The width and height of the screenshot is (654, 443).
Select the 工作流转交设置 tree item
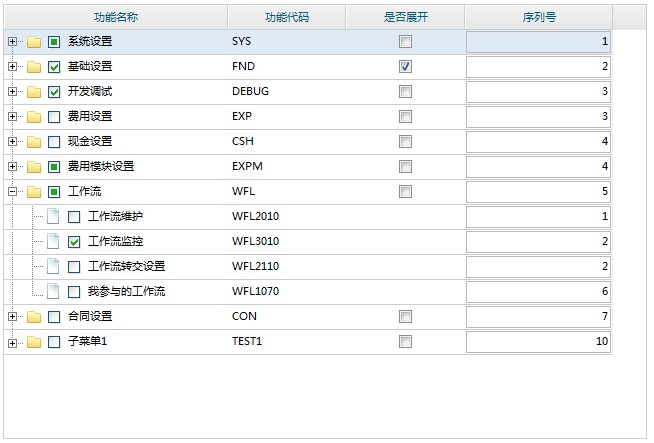click(126, 267)
